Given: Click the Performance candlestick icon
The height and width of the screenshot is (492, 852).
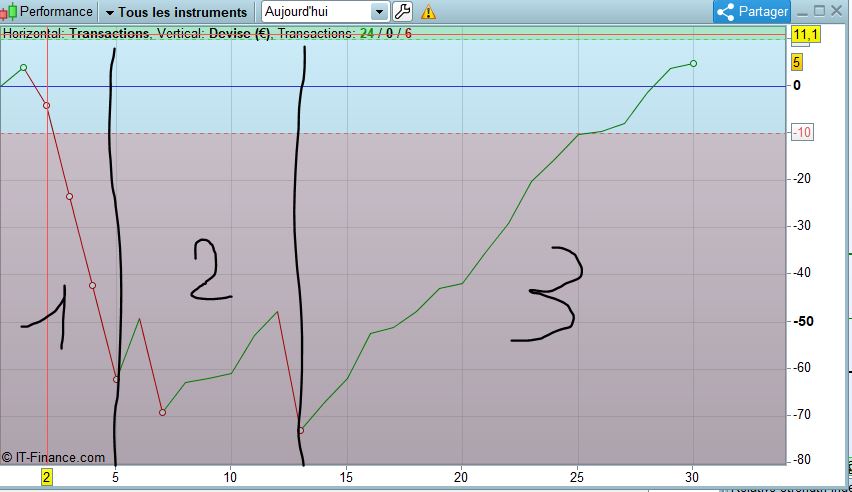Looking at the screenshot, I should (x=8, y=11).
